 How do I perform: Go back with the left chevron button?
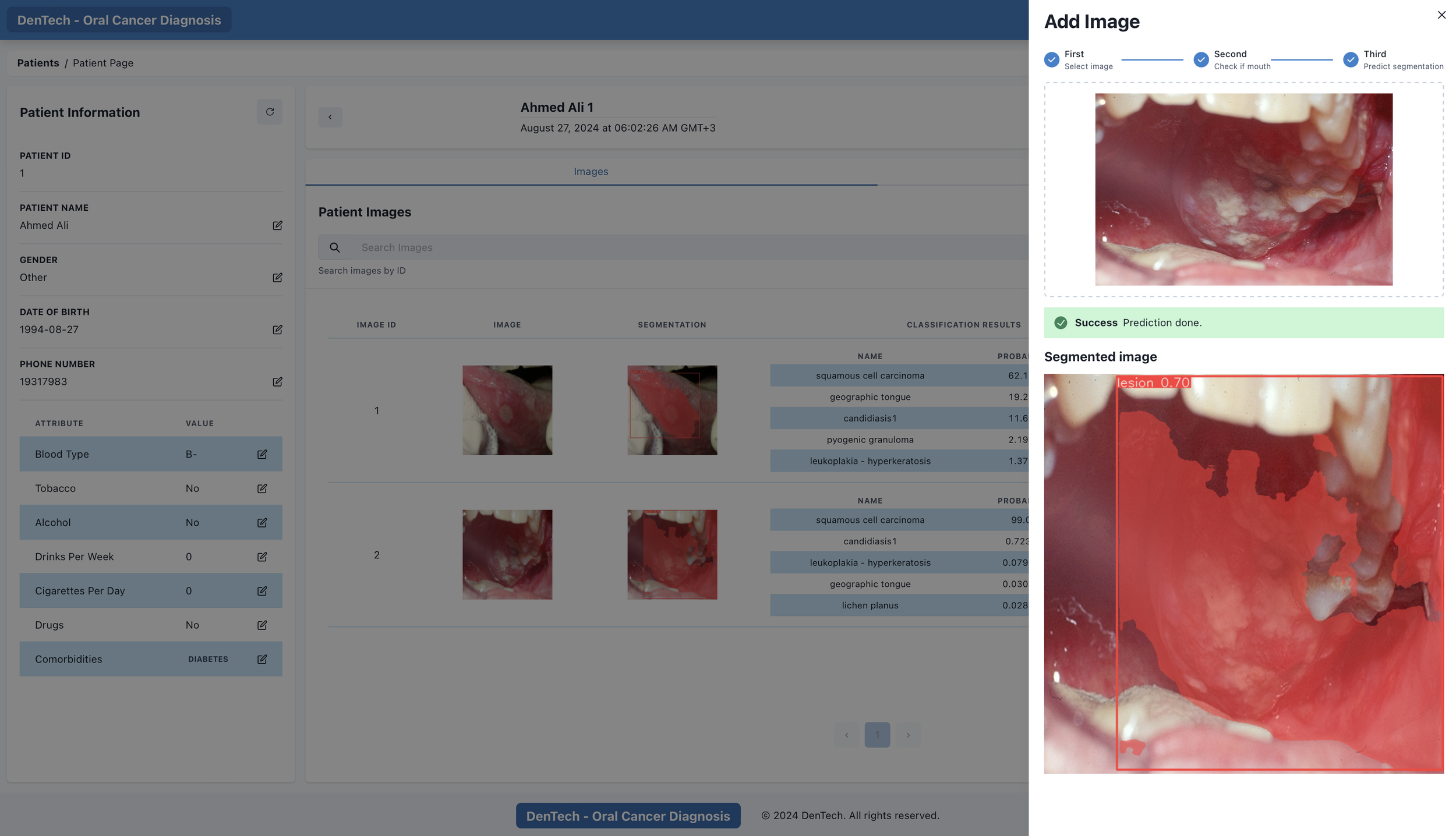(330, 117)
